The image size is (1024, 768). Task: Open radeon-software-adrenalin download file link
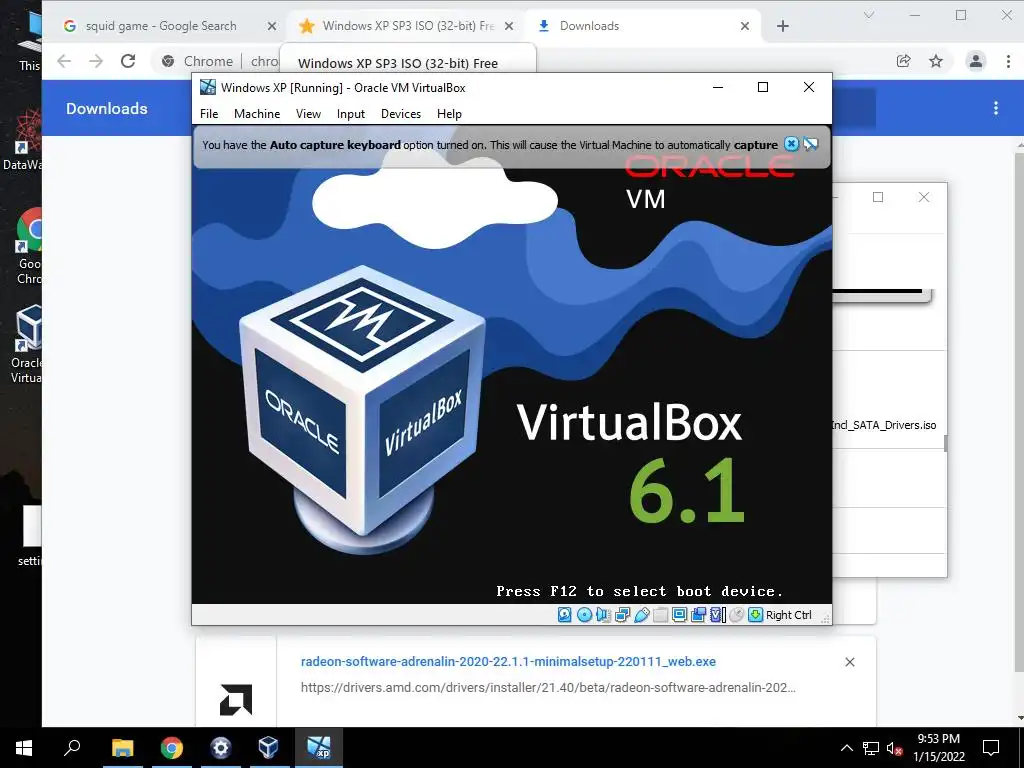[x=508, y=662]
